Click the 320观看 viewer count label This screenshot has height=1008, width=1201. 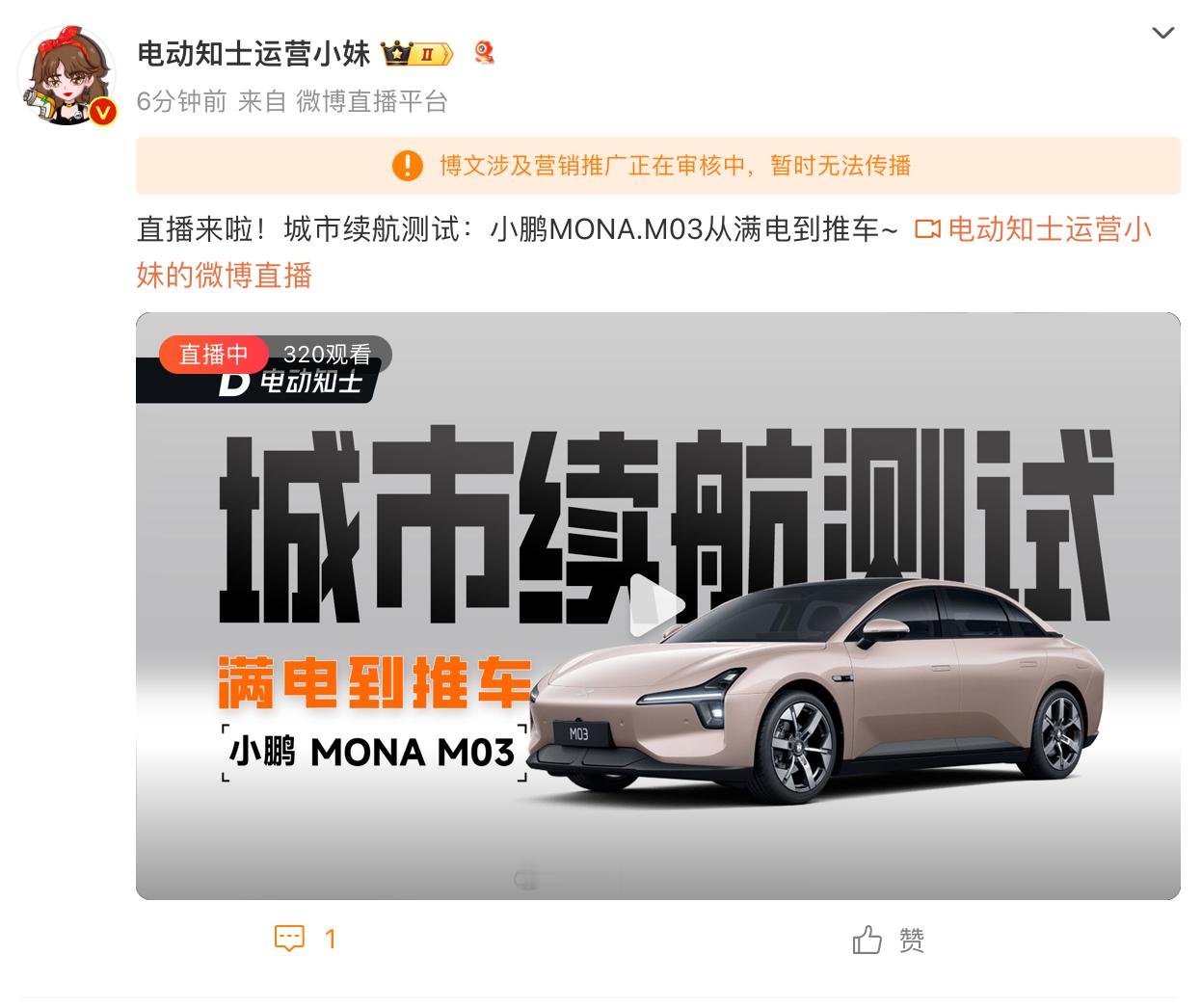(x=327, y=355)
